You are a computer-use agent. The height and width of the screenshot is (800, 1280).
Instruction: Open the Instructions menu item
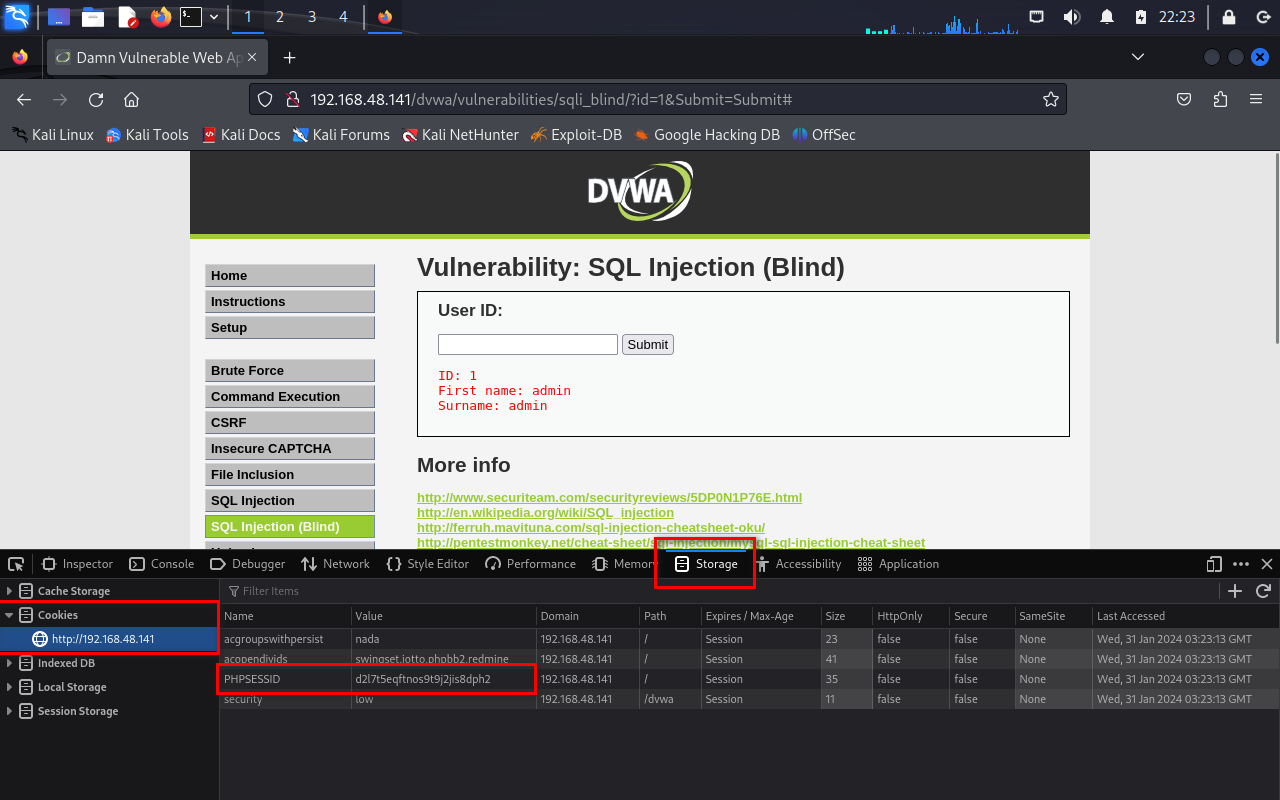[x=290, y=301]
